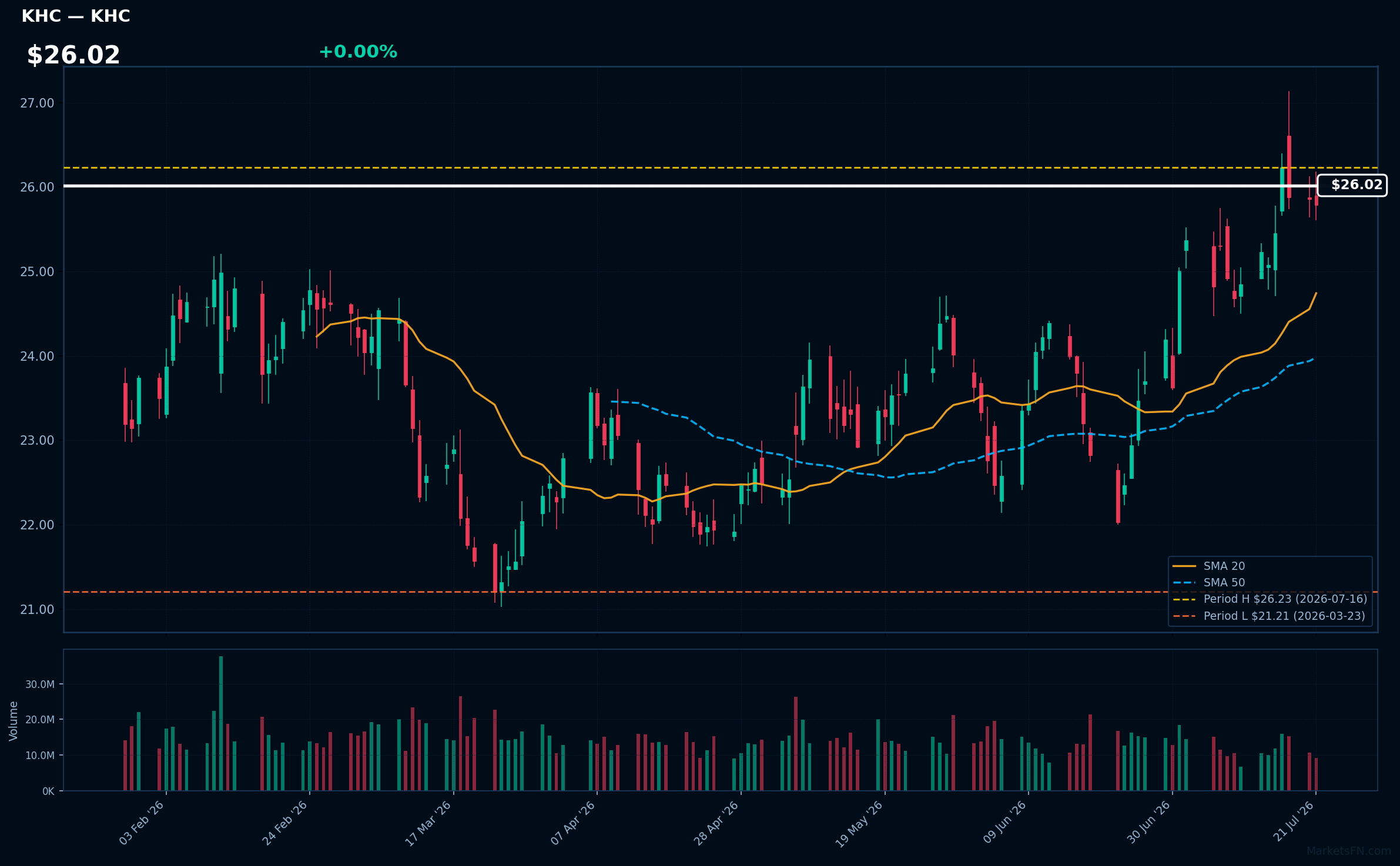Click the 21.00 price axis label
Viewport: 1400px width, 866px height.
coord(37,610)
